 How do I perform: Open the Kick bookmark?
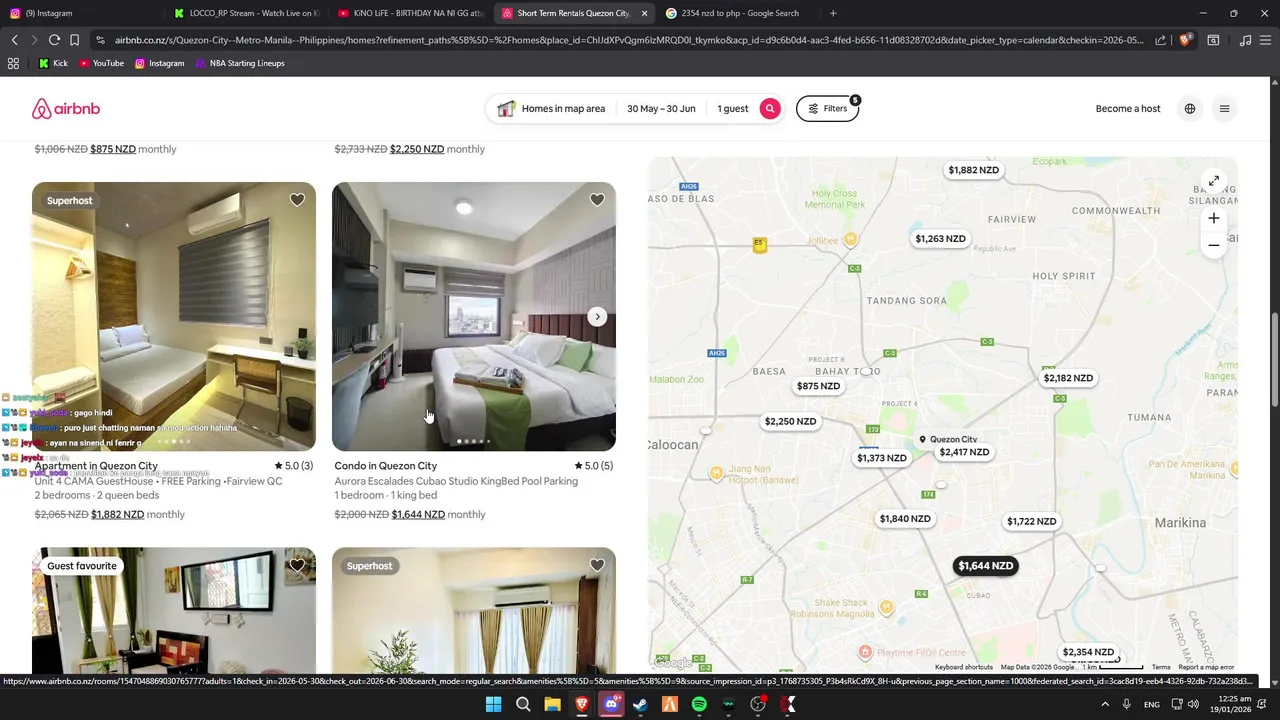click(53, 63)
